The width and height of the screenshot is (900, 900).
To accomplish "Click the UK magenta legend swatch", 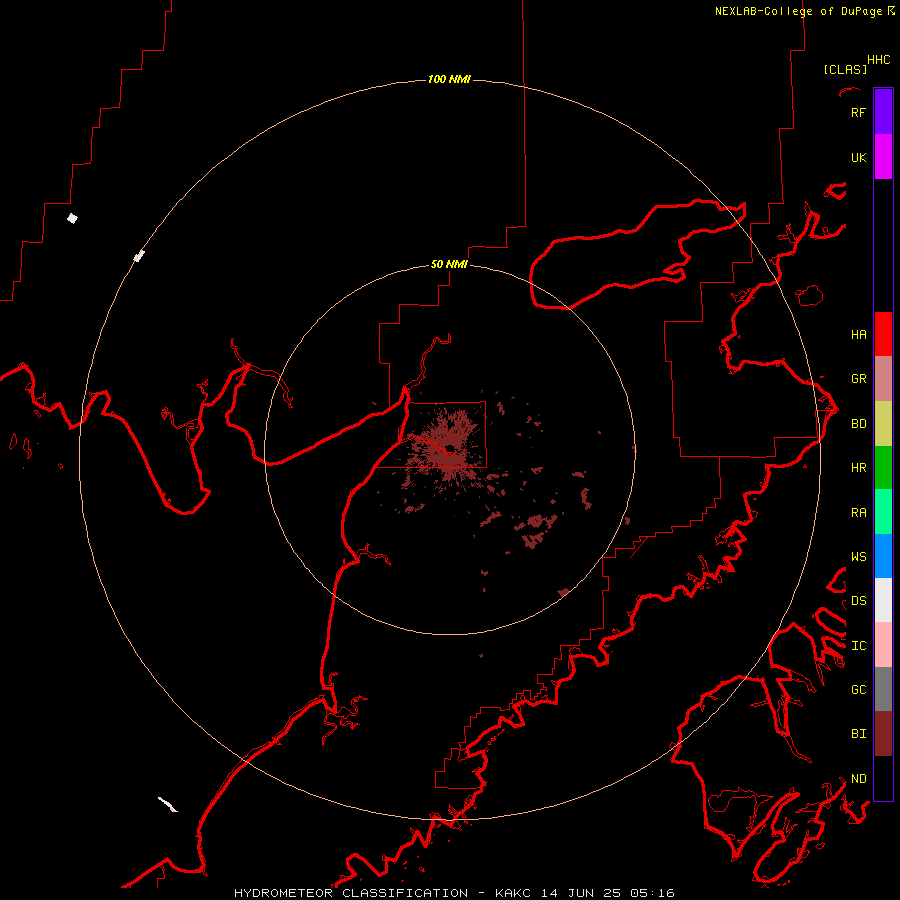I will tap(883, 157).
